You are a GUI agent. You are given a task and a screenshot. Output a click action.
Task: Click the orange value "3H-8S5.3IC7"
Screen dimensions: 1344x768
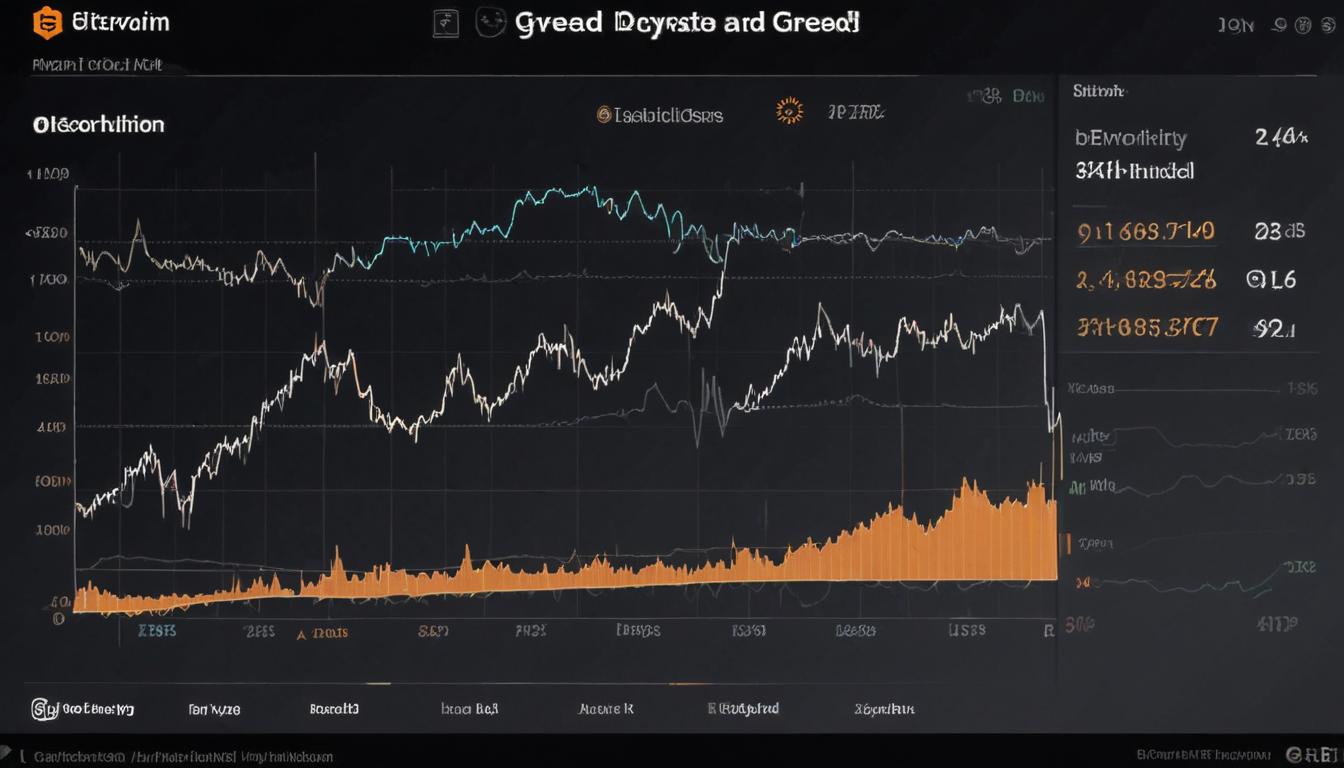[x=1147, y=326]
